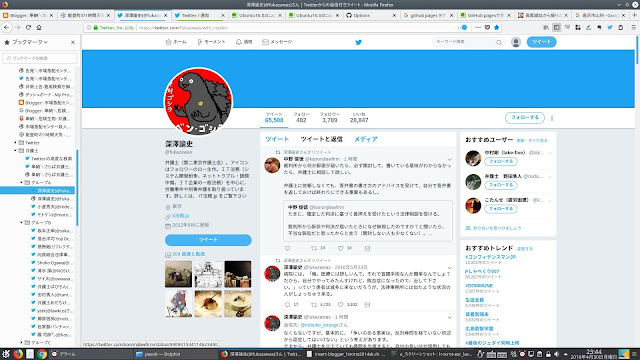Image resolution: width=640 pixels, height=360 pixels.
Task: Open Twitter Moments navigation item
Action: (x=211, y=42)
